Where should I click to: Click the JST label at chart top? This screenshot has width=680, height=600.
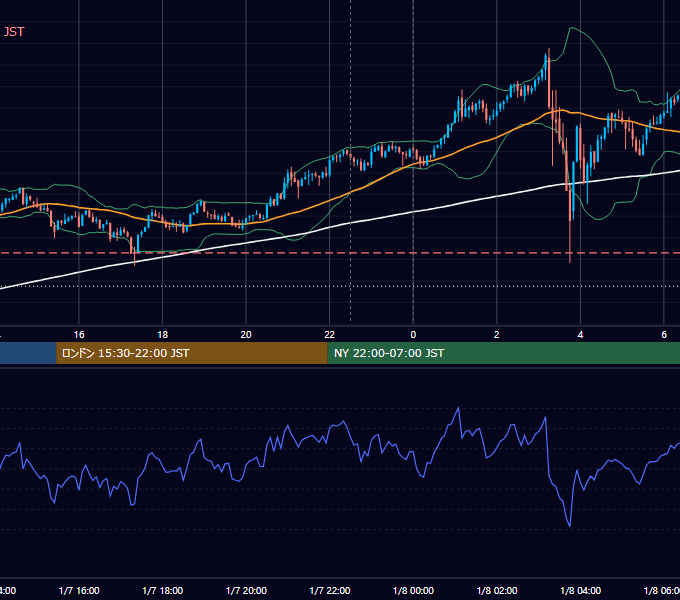pyautogui.click(x=14, y=32)
